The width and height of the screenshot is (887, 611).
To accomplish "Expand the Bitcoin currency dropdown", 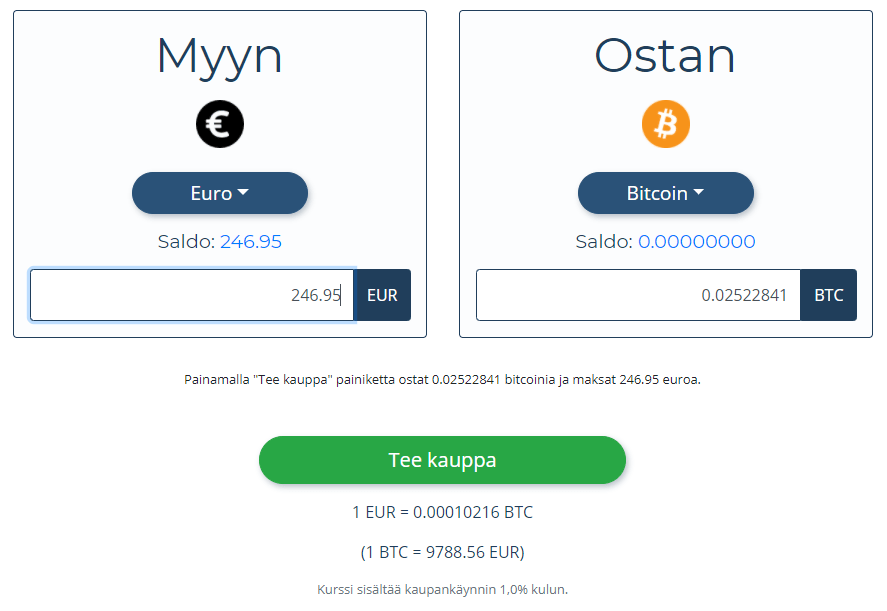I will coord(665,193).
